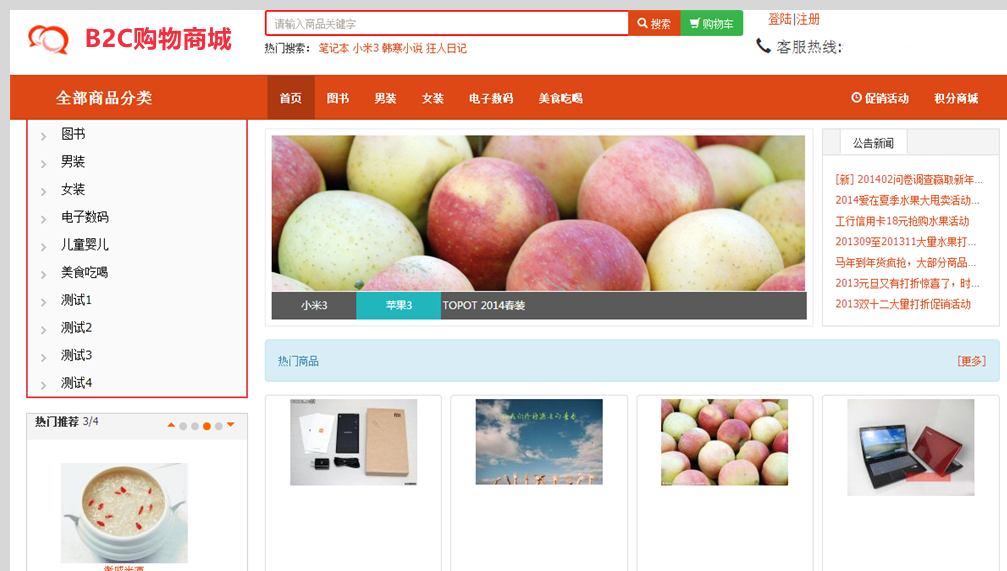The height and width of the screenshot is (571, 1007).
Task: Open the 购物车 shopping cart
Action: click(x=712, y=23)
